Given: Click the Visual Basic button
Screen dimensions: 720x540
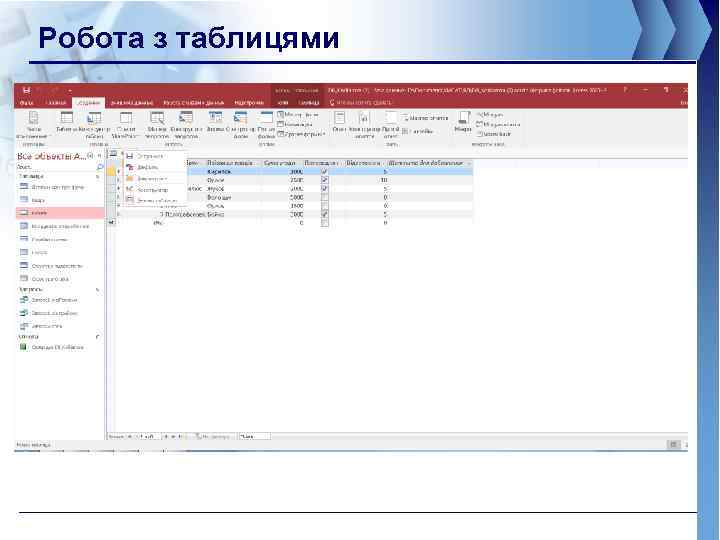Looking at the screenshot, I should [x=494, y=134].
